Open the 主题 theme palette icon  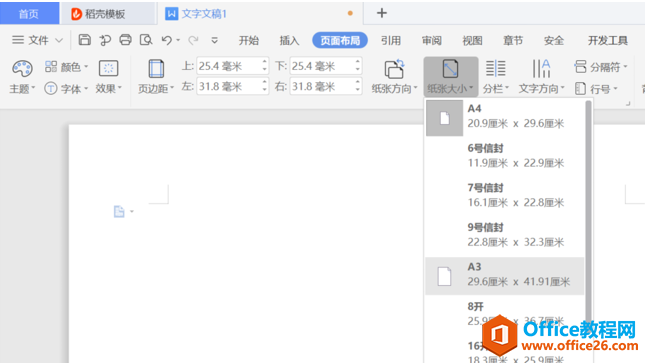[x=22, y=68]
